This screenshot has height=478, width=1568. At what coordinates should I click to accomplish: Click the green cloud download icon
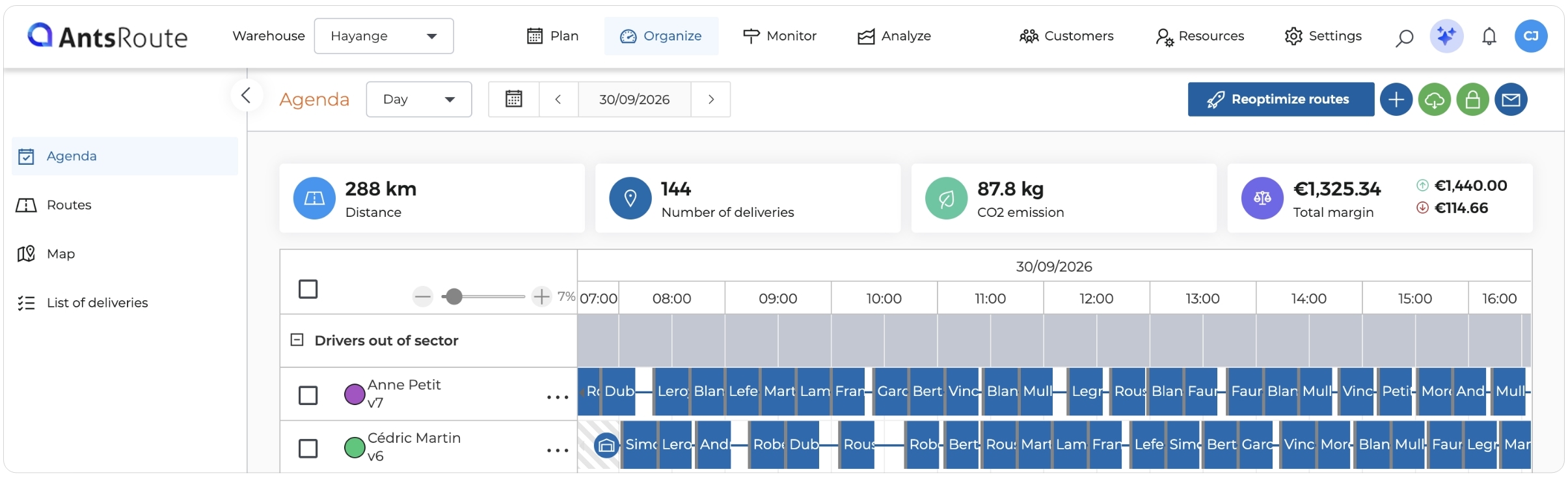click(x=1435, y=100)
